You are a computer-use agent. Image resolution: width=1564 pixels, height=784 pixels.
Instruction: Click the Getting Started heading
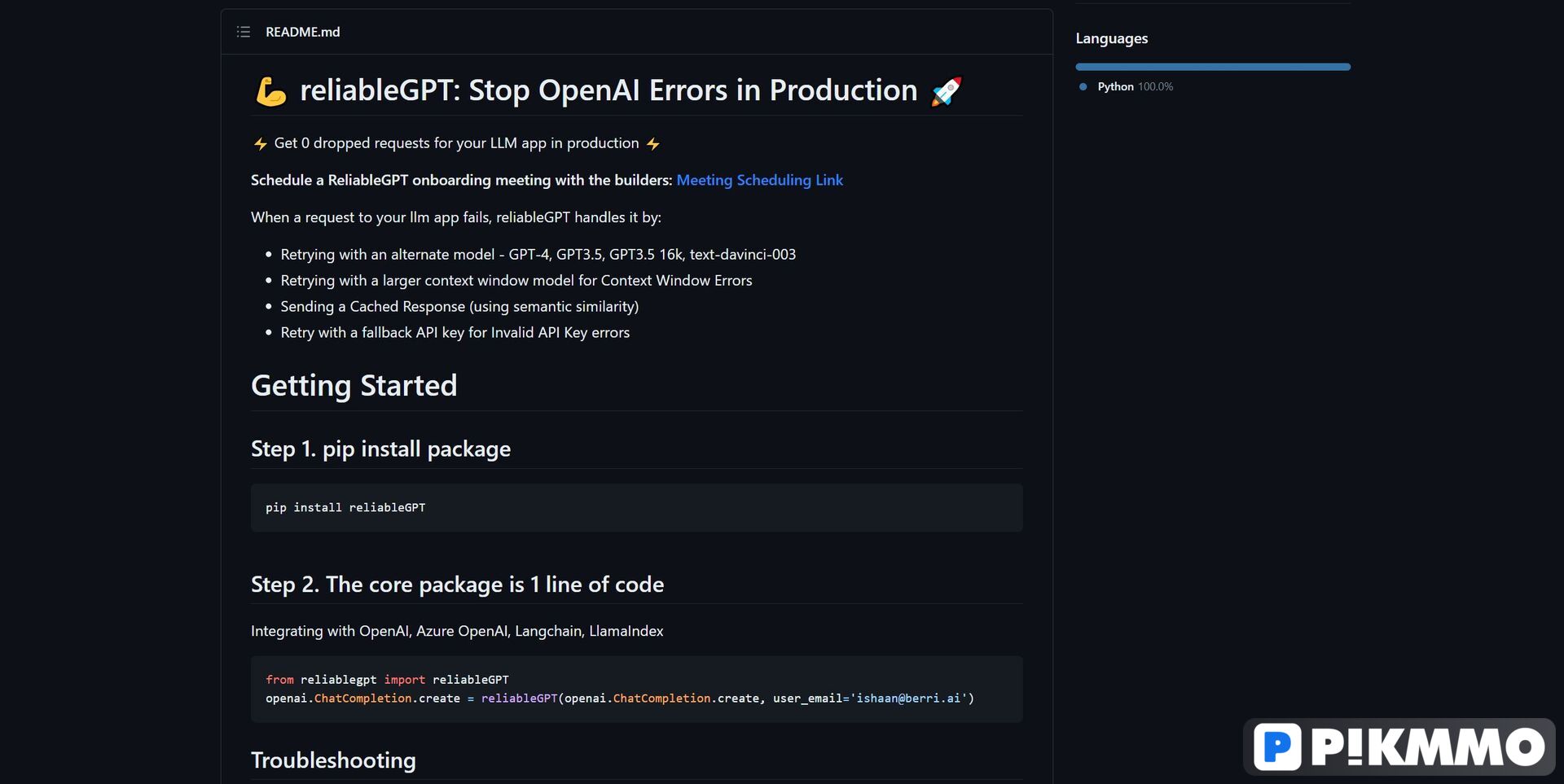[354, 385]
